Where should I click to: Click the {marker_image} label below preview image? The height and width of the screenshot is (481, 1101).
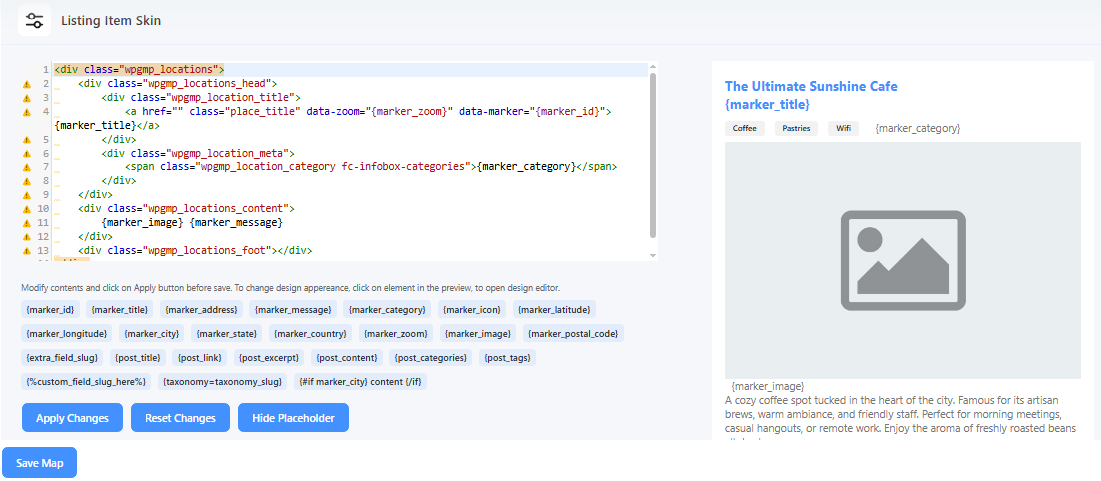(767, 386)
